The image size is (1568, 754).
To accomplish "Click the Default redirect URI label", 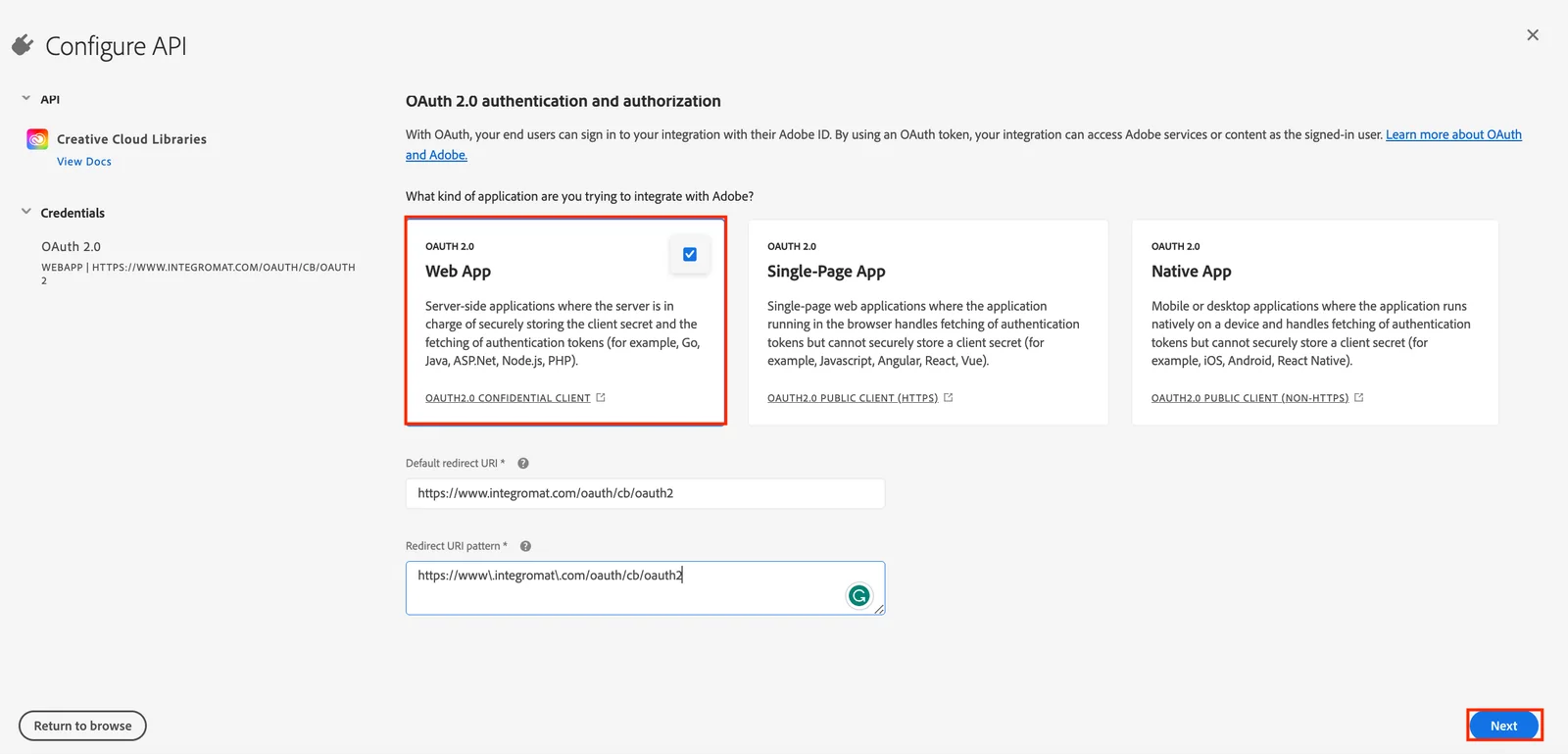I will tap(456, 464).
